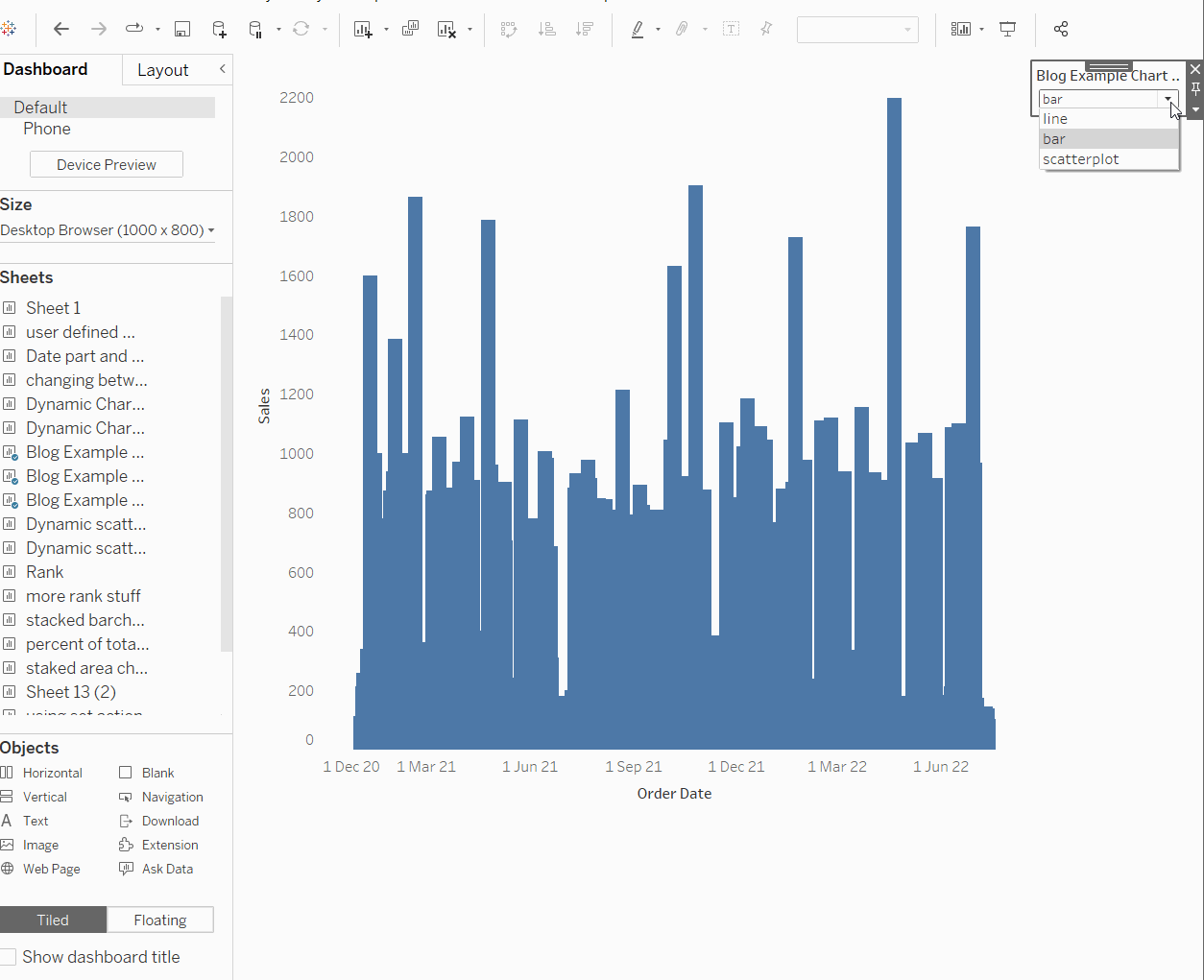Add a new data source
1204x980 pixels.
click(219, 29)
